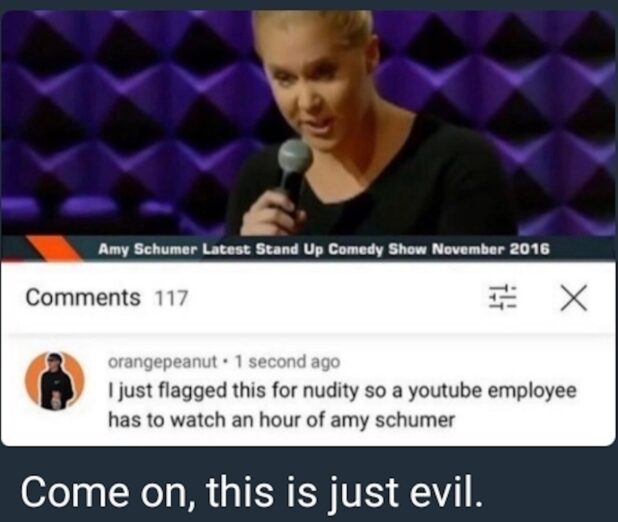Viewport: 618px width, 522px height.
Task: Select the "has to watch an hour" comment line
Action: coord(281,420)
